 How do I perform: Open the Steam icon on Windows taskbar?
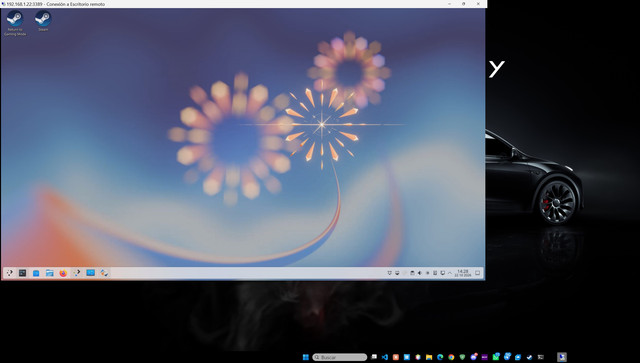tap(529, 357)
